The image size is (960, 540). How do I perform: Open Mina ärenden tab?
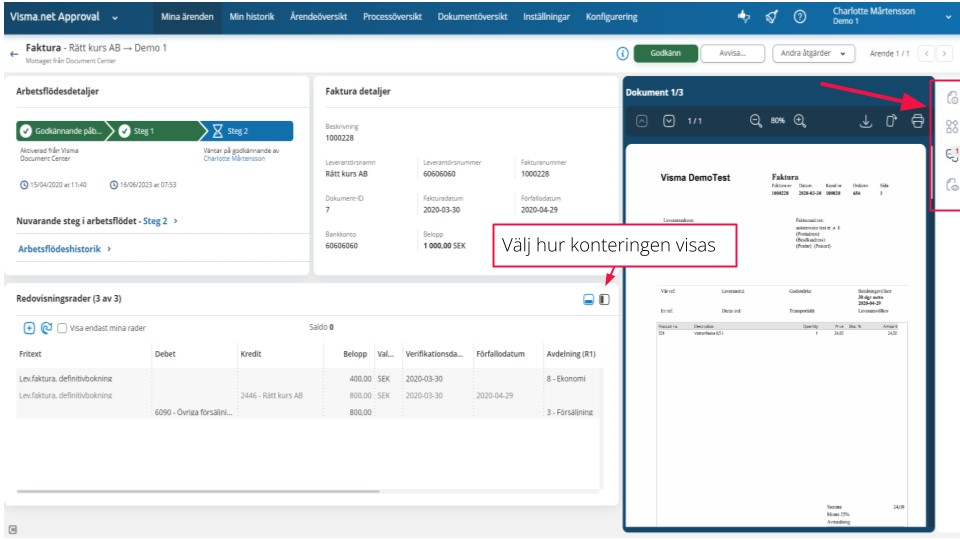tap(187, 17)
